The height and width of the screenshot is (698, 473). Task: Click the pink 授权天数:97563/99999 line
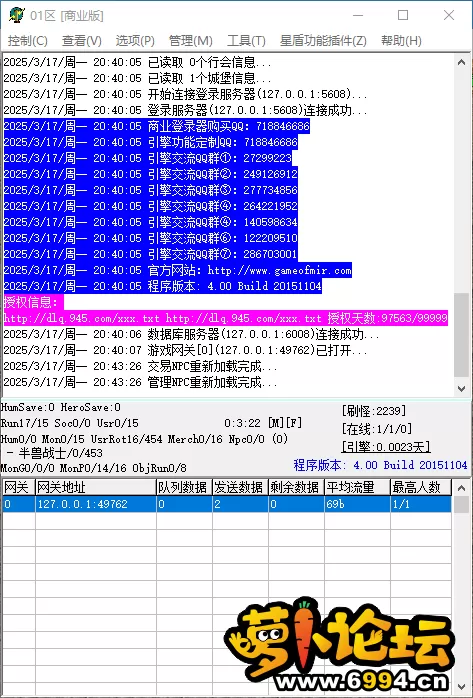pyautogui.click(x=226, y=319)
